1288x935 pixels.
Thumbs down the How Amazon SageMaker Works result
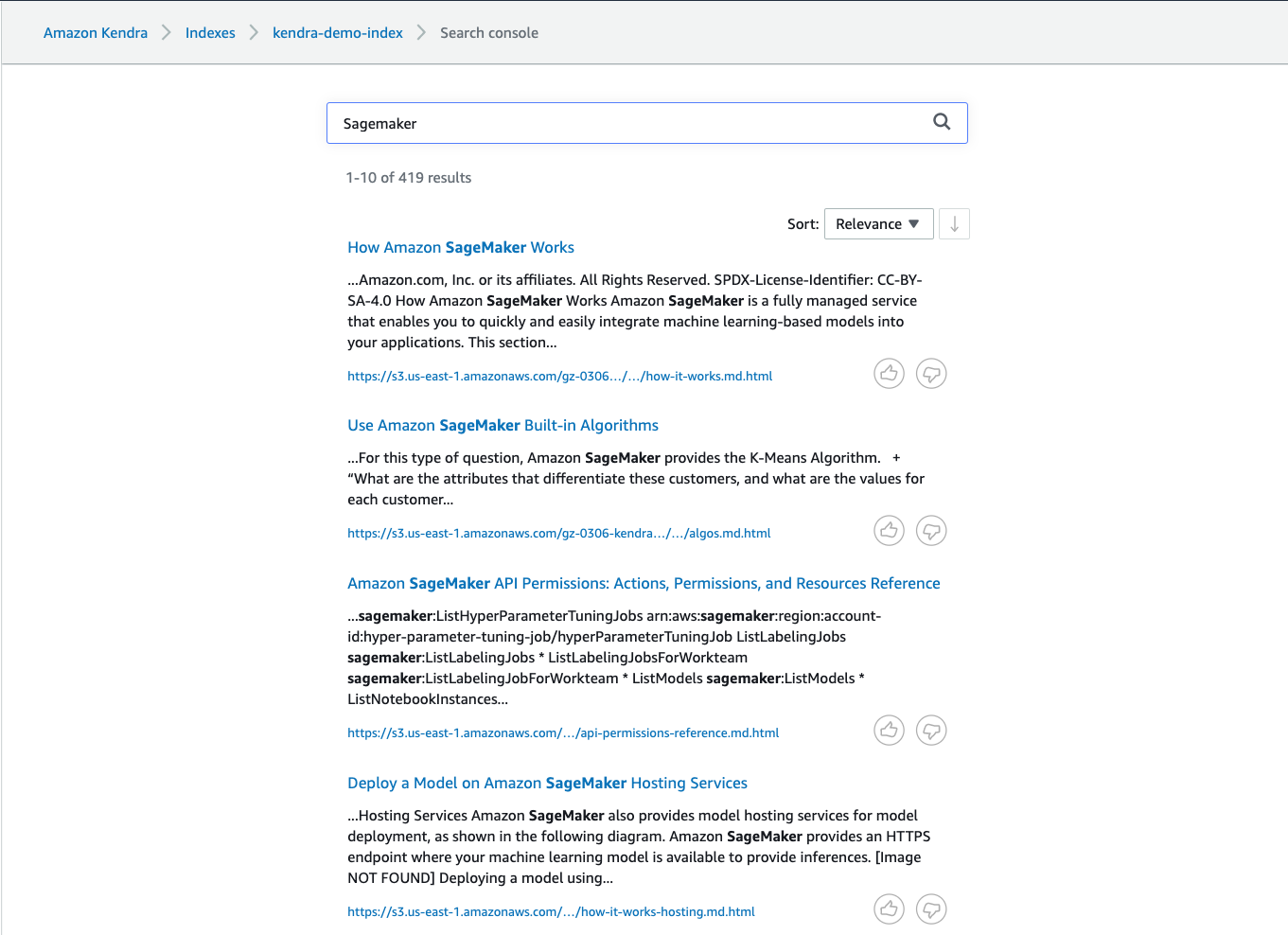931,374
